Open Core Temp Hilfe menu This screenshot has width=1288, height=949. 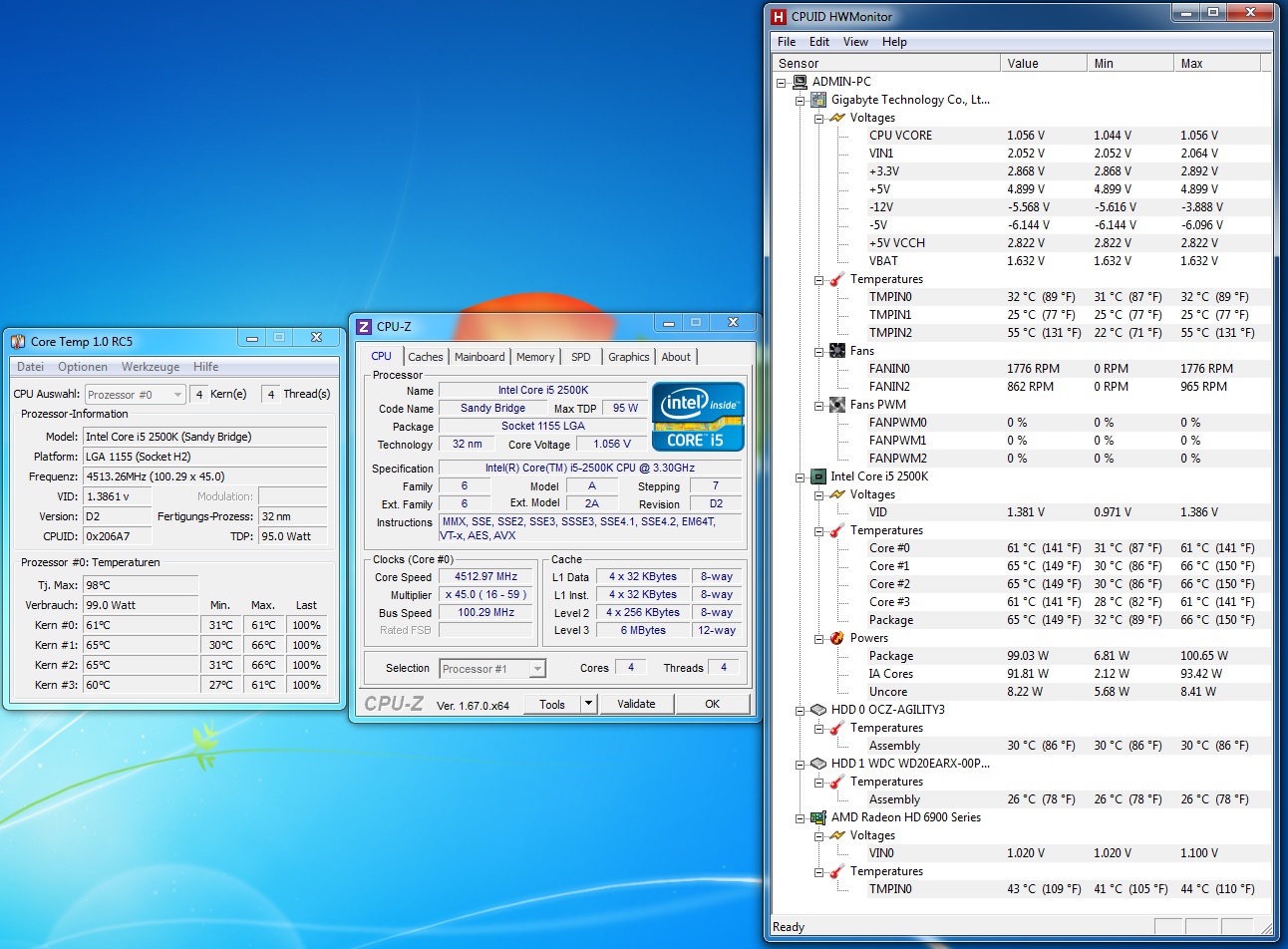point(206,367)
